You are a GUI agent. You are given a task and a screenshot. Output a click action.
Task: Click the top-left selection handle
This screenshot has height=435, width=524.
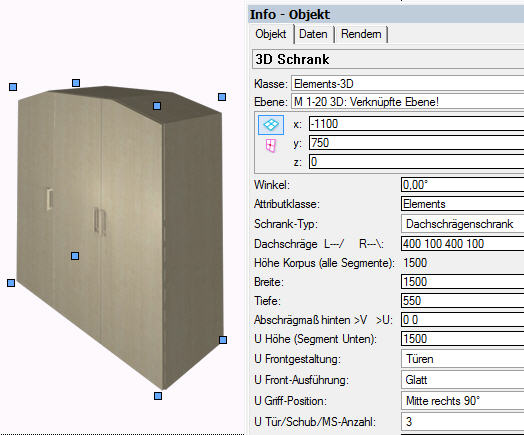pyautogui.click(x=13, y=87)
